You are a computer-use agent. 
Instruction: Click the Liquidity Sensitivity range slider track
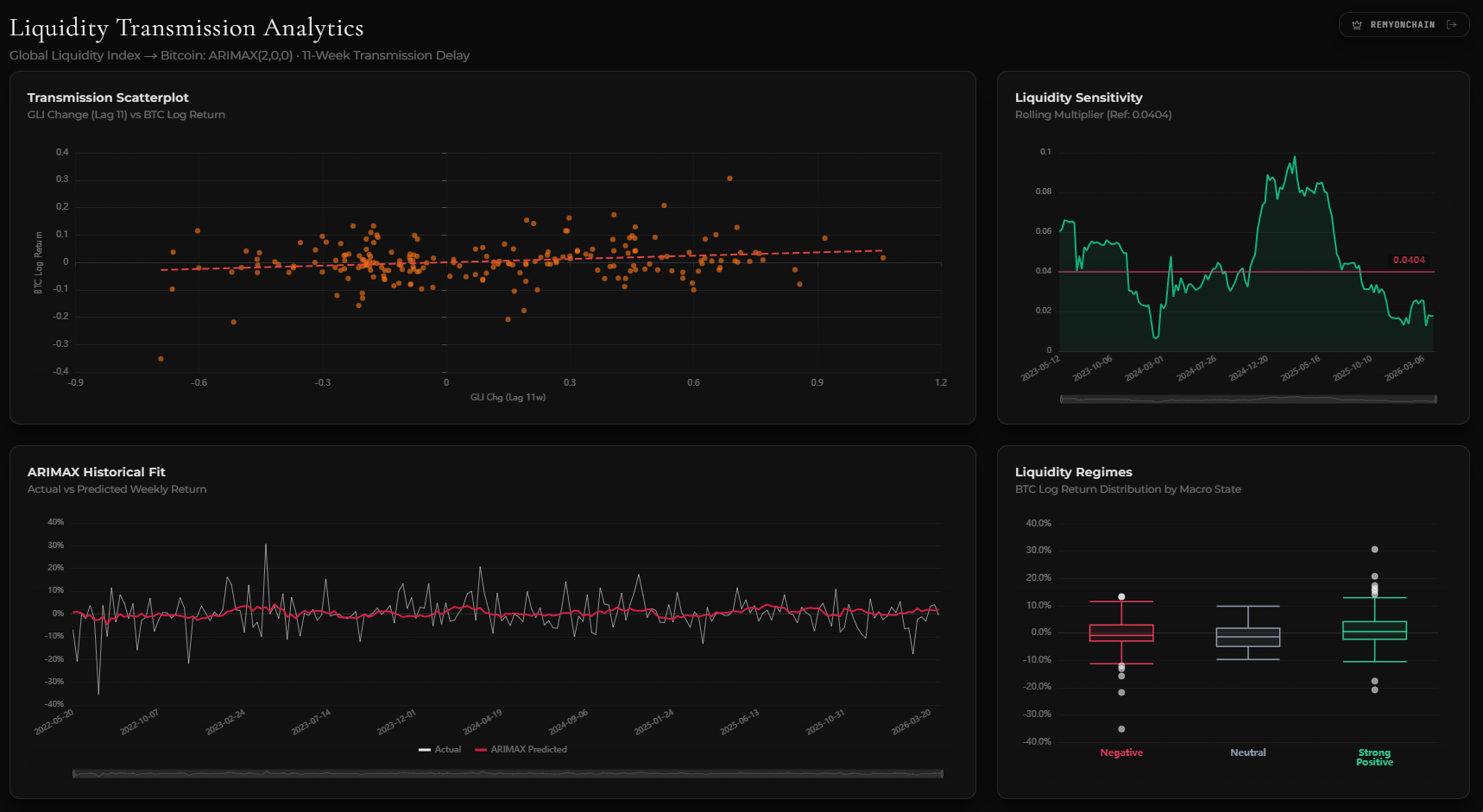click(1248, 400)
